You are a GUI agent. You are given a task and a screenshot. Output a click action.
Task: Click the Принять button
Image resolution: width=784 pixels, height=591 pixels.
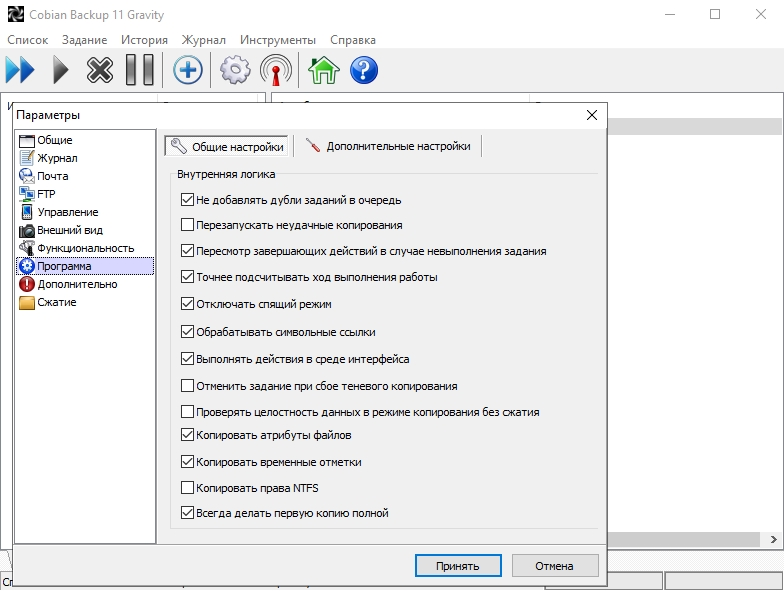pyautogui.click(x=458, y=566)
